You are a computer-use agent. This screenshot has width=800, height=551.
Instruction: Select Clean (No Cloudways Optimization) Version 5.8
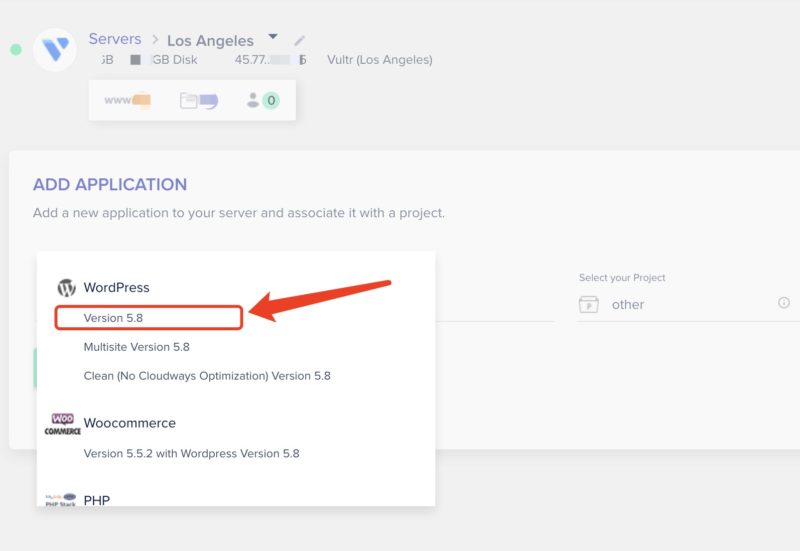207,376
